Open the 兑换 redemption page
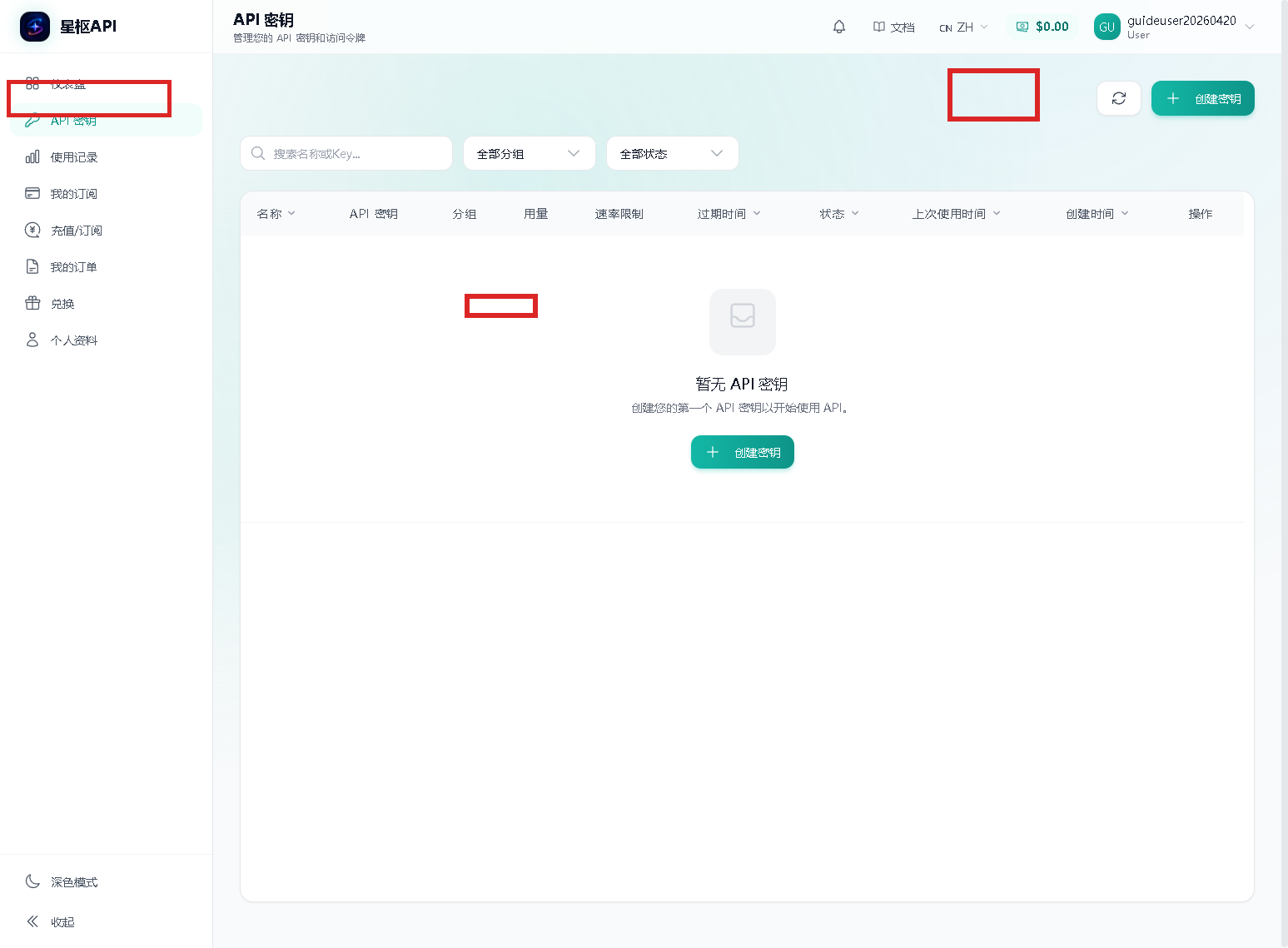 62,303
